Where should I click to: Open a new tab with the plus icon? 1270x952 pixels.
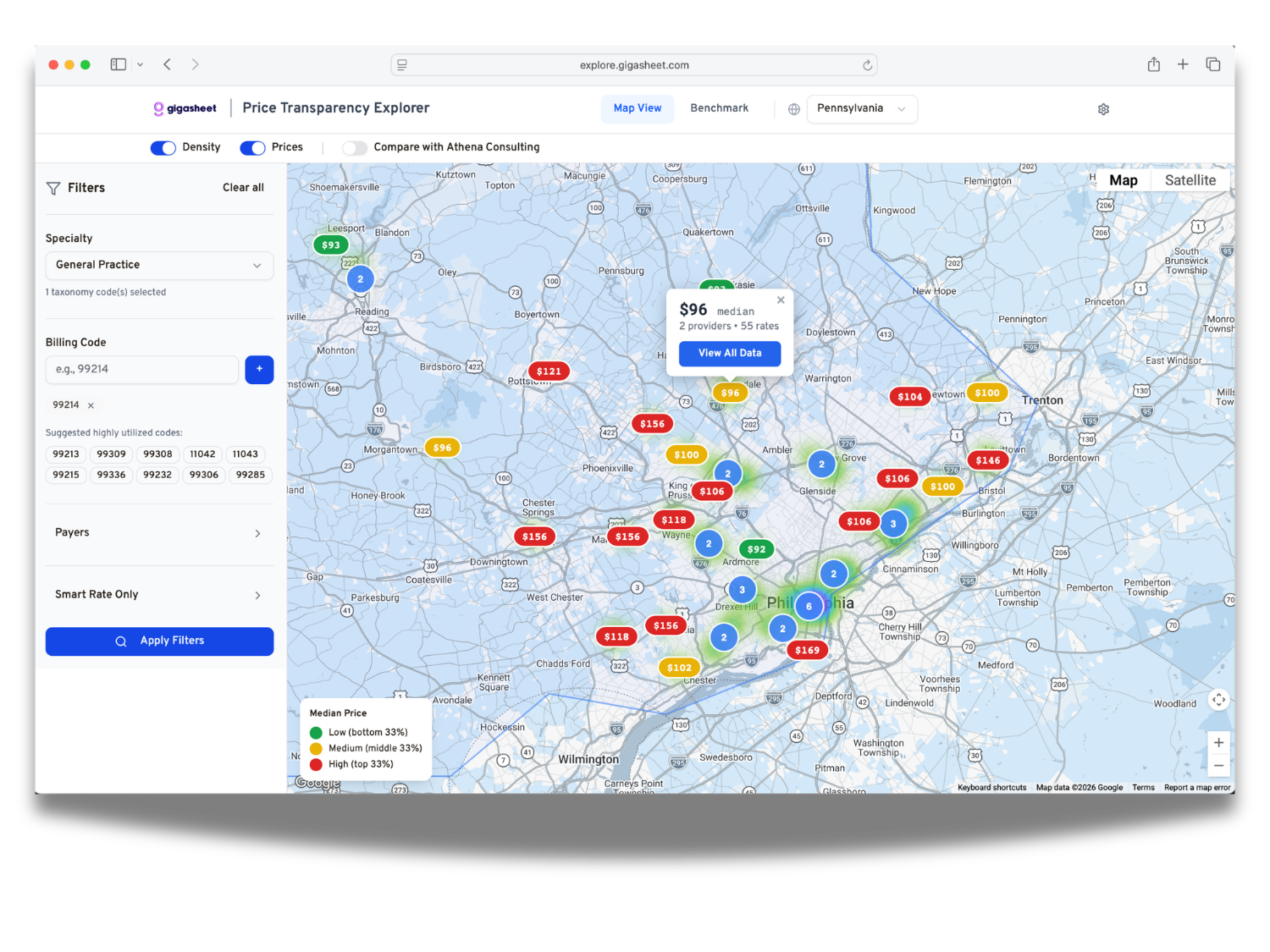coord(1183,64)
